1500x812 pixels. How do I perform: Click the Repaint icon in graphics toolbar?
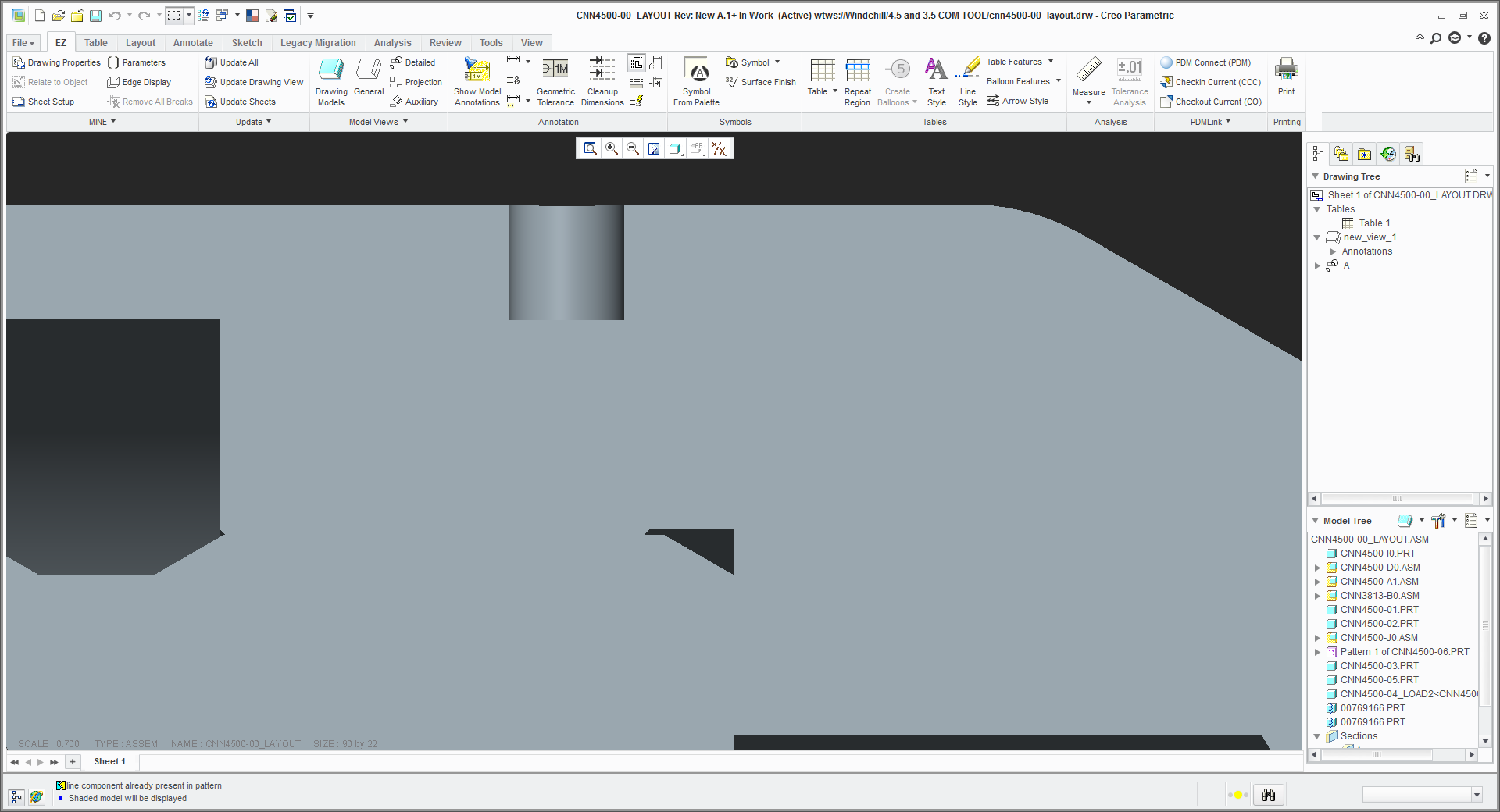[654, 148]
